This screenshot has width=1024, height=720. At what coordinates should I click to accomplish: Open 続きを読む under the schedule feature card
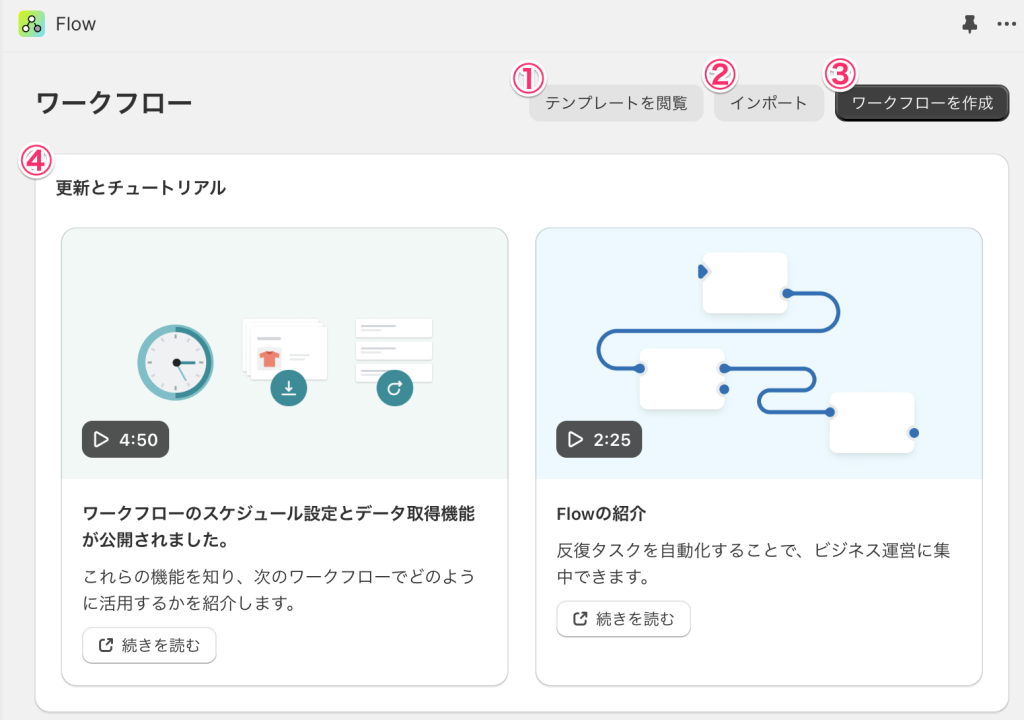[149, 645]
